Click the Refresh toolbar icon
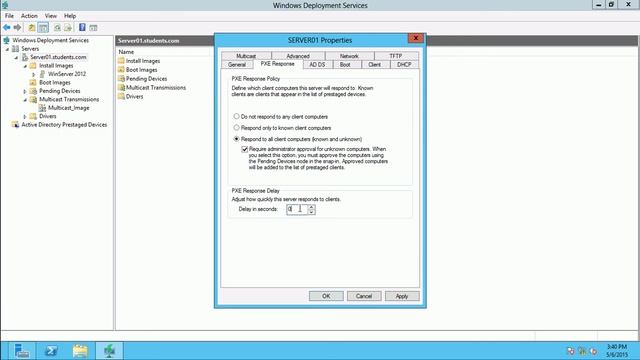The width and height of the screenshot is (640, 360). click(57, 27)
